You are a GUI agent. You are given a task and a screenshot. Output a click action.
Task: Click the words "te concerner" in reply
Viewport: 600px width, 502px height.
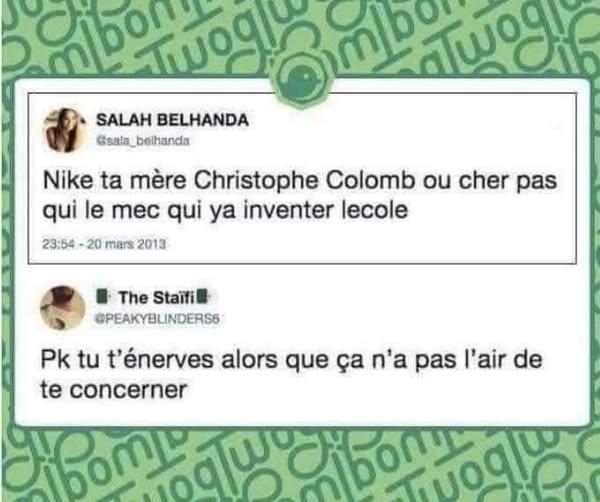coord(114,390)
